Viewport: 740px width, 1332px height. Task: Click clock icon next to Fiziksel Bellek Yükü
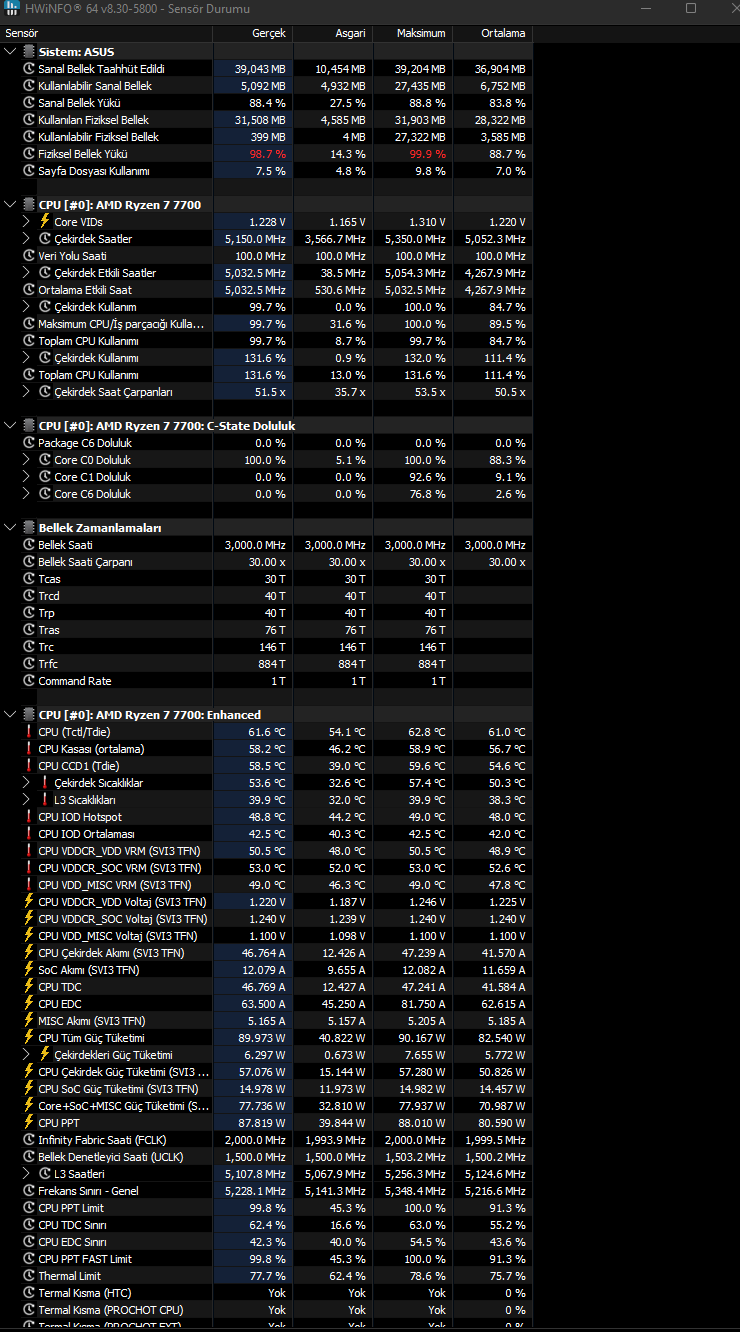[x=28, y=154]
